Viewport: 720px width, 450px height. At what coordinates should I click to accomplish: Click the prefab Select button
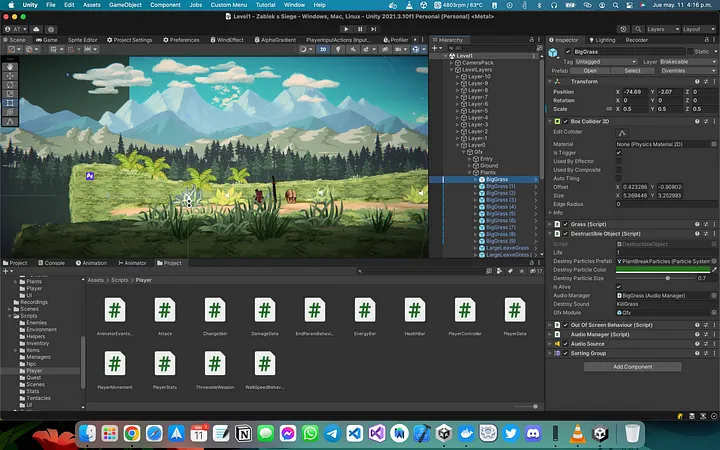point(632,71)
